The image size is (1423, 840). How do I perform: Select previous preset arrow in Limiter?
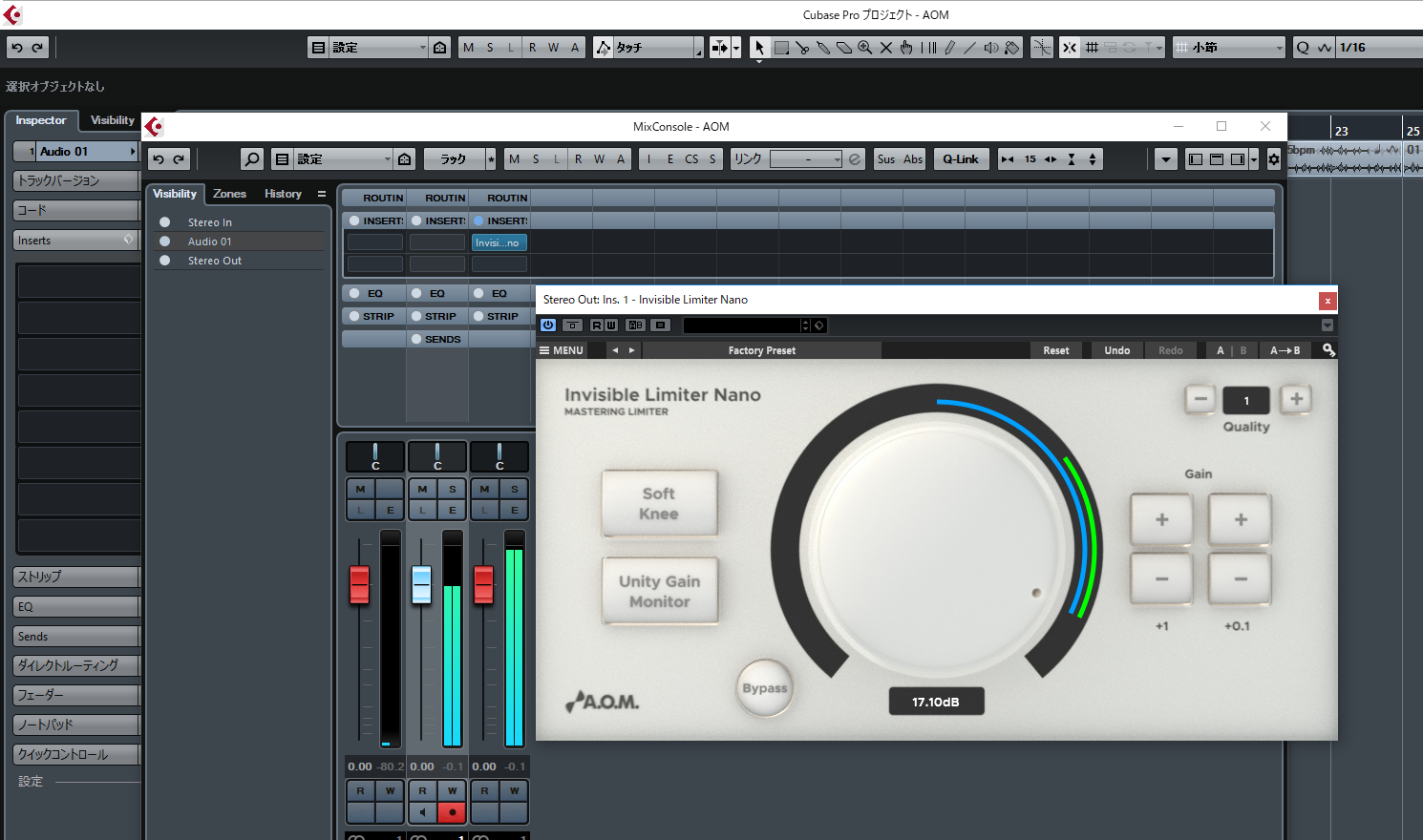pyautogui.click(x=615, y=350)
